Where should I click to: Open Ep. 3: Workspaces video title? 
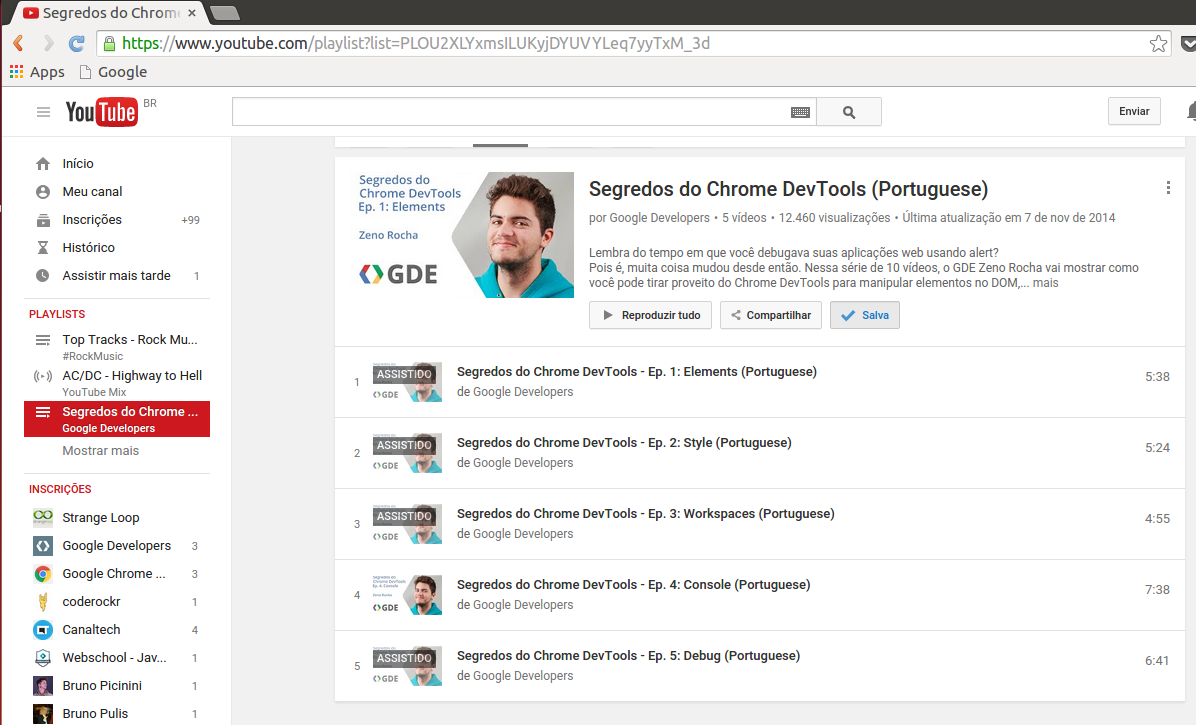645,513
